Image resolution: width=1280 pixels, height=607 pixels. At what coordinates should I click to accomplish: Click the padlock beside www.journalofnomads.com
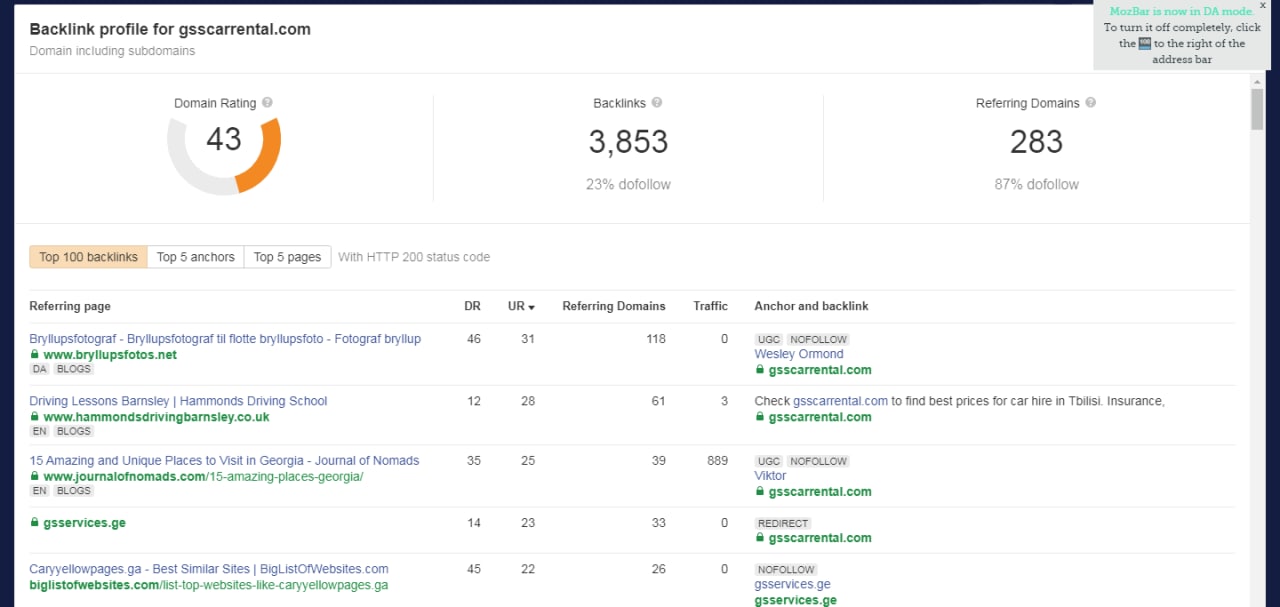(35, 477)
